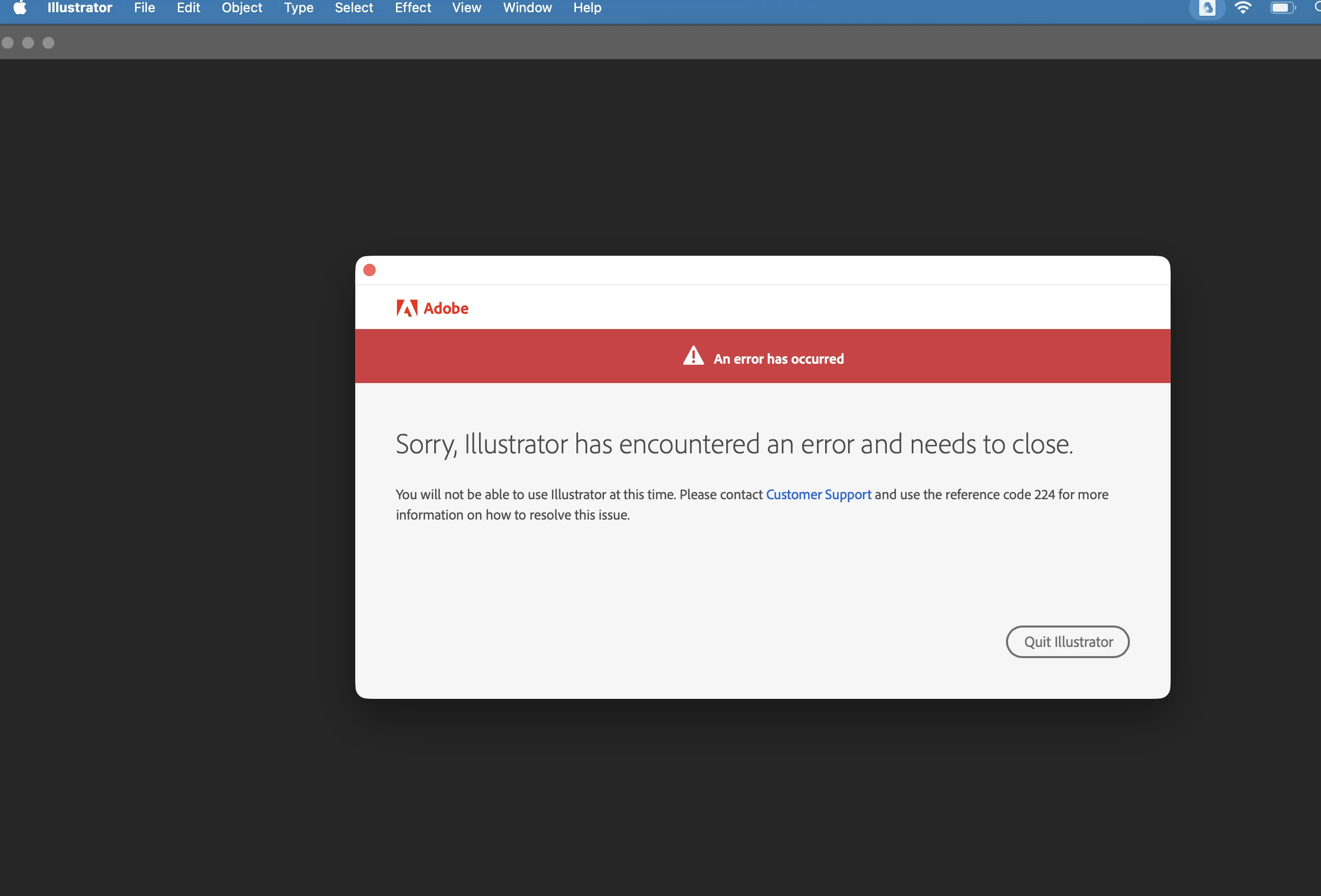Open the Type menu

299,8
